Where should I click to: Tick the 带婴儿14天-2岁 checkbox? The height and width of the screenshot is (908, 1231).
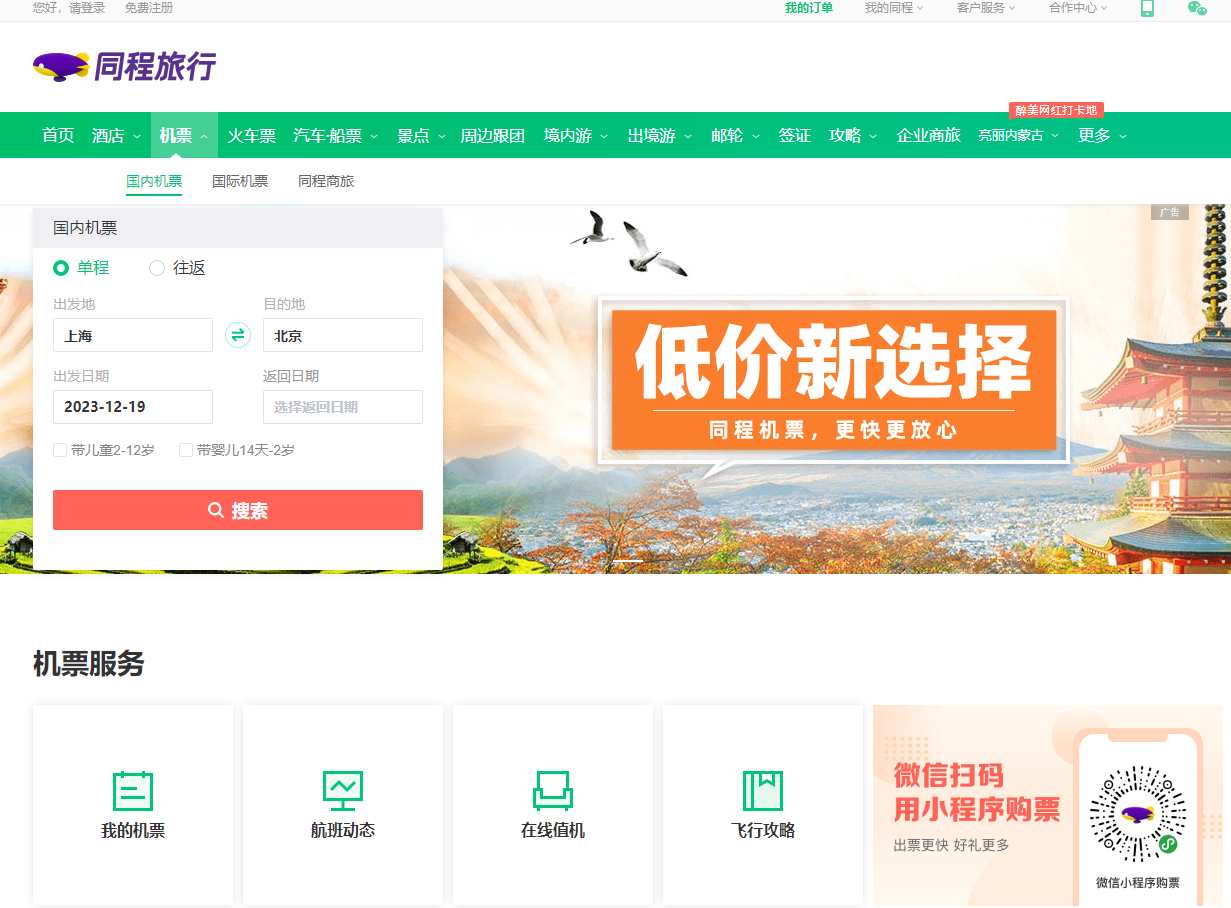tap(186, 450)
